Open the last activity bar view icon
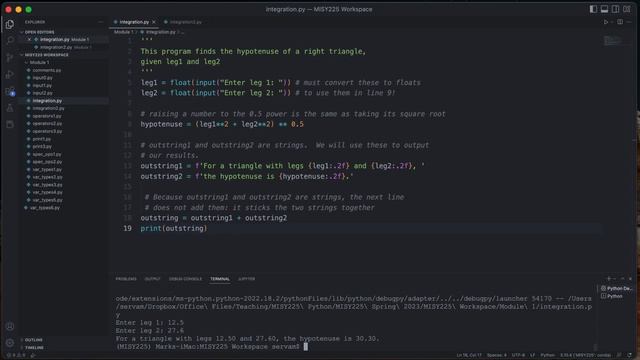The width and height of the screenshot is (640, 360). click(10, 124)
